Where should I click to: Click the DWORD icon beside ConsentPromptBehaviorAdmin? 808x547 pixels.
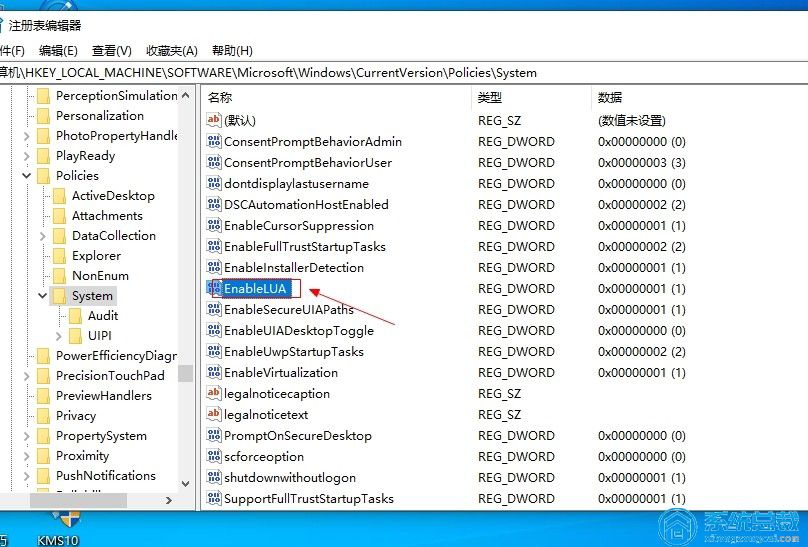[x=213, y=141]
